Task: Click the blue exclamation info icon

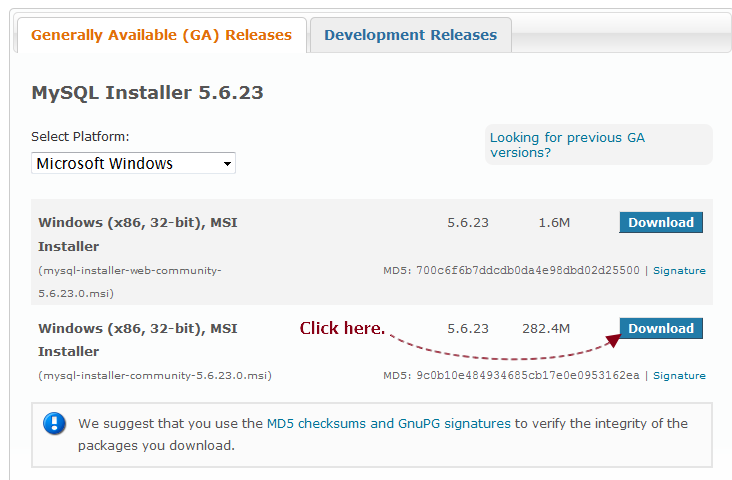Action: [x=55, y=424]
